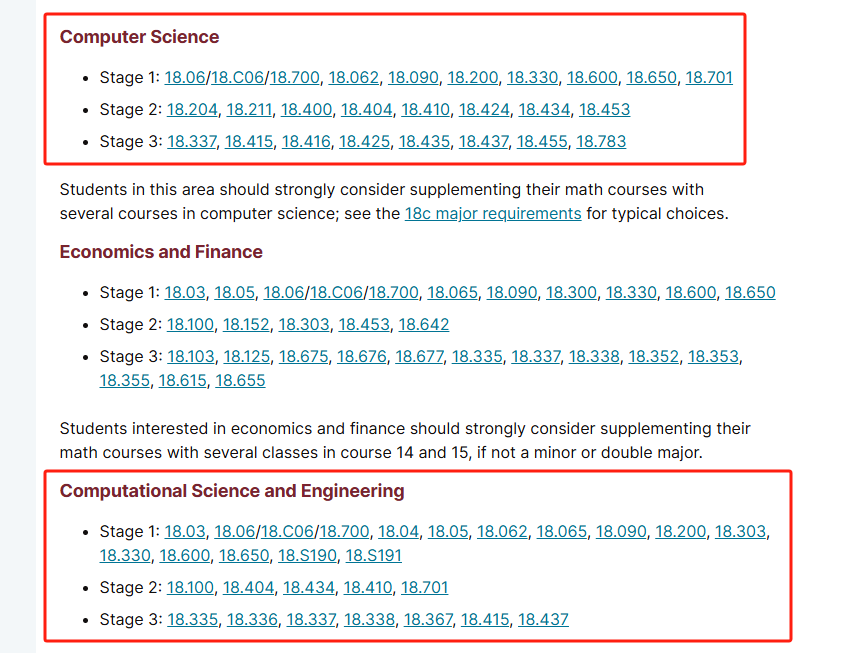855x653 pixels.
Task: Open course 18.416 link
Action: pyautogui.click(x=306, y=141)
